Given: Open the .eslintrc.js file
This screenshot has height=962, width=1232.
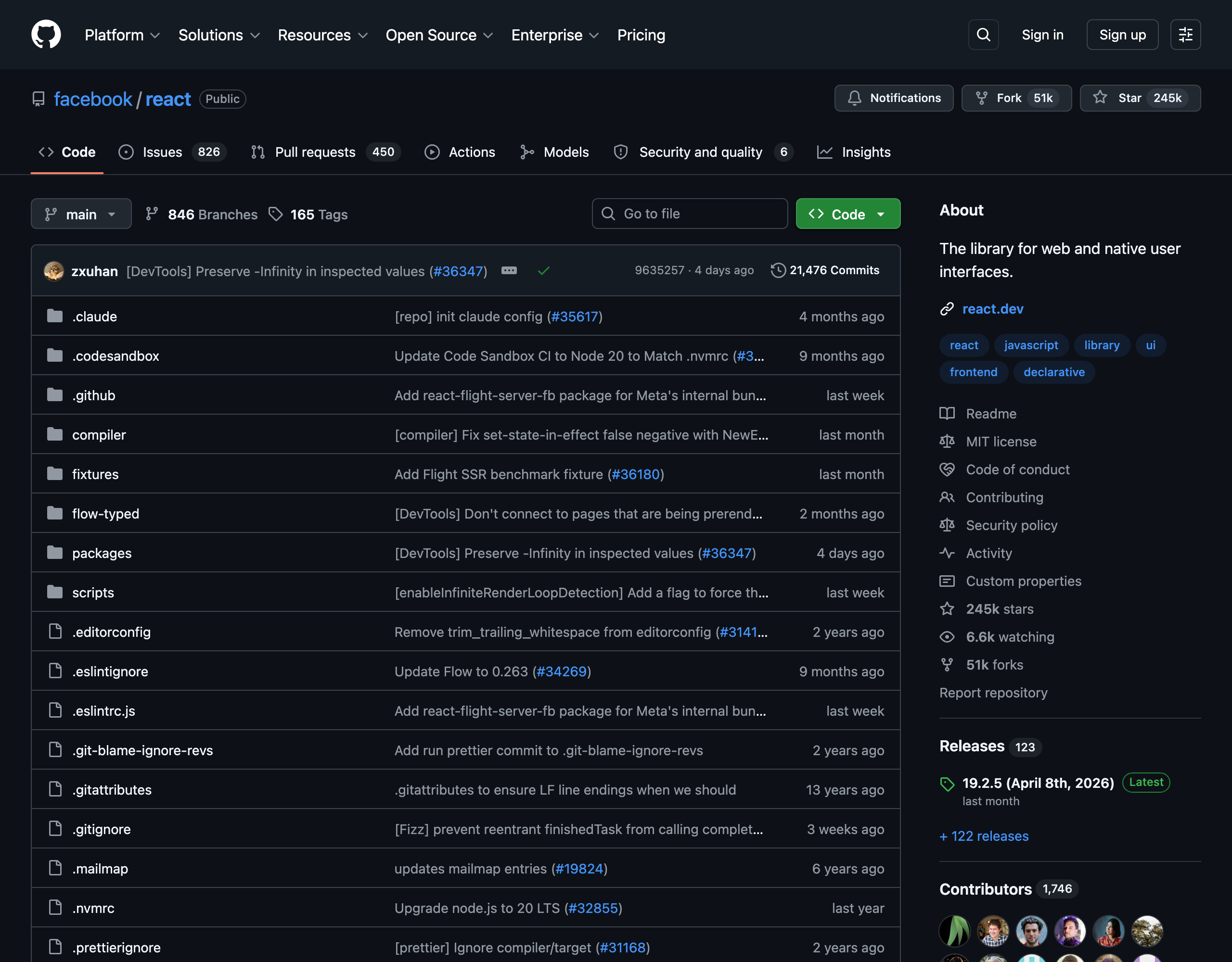Looking at the screenshot, I should click(x=104, y=711).
